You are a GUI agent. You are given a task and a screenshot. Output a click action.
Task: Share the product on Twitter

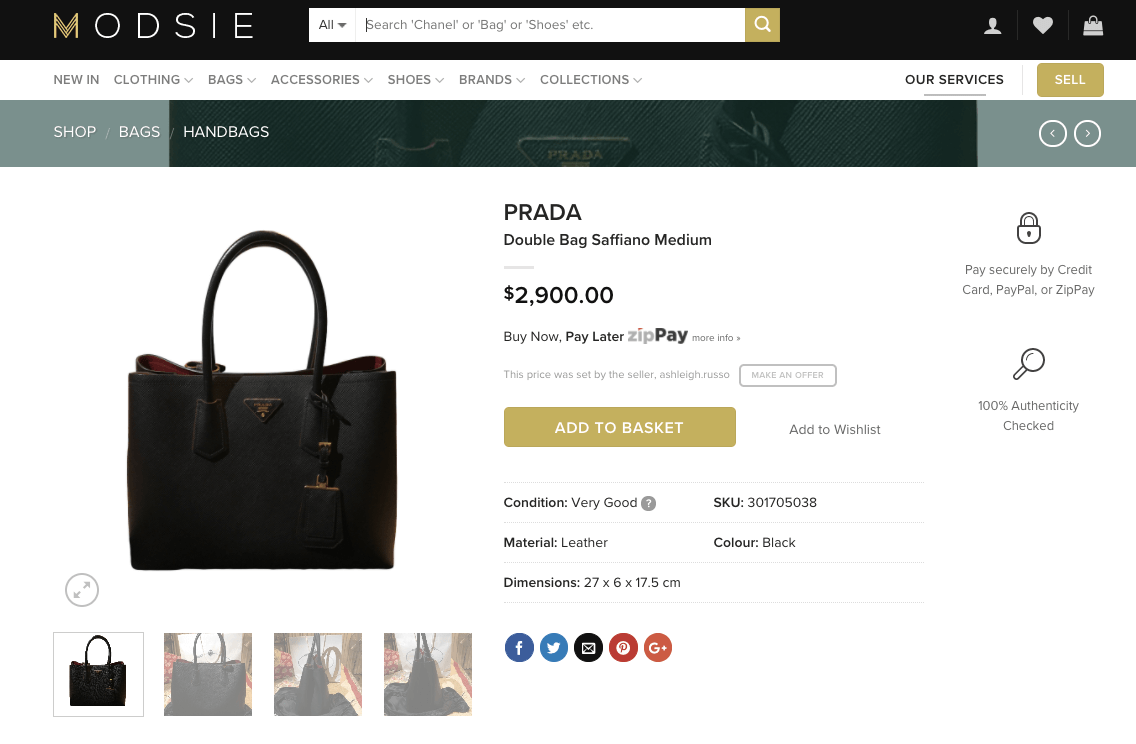click(553, 647)
